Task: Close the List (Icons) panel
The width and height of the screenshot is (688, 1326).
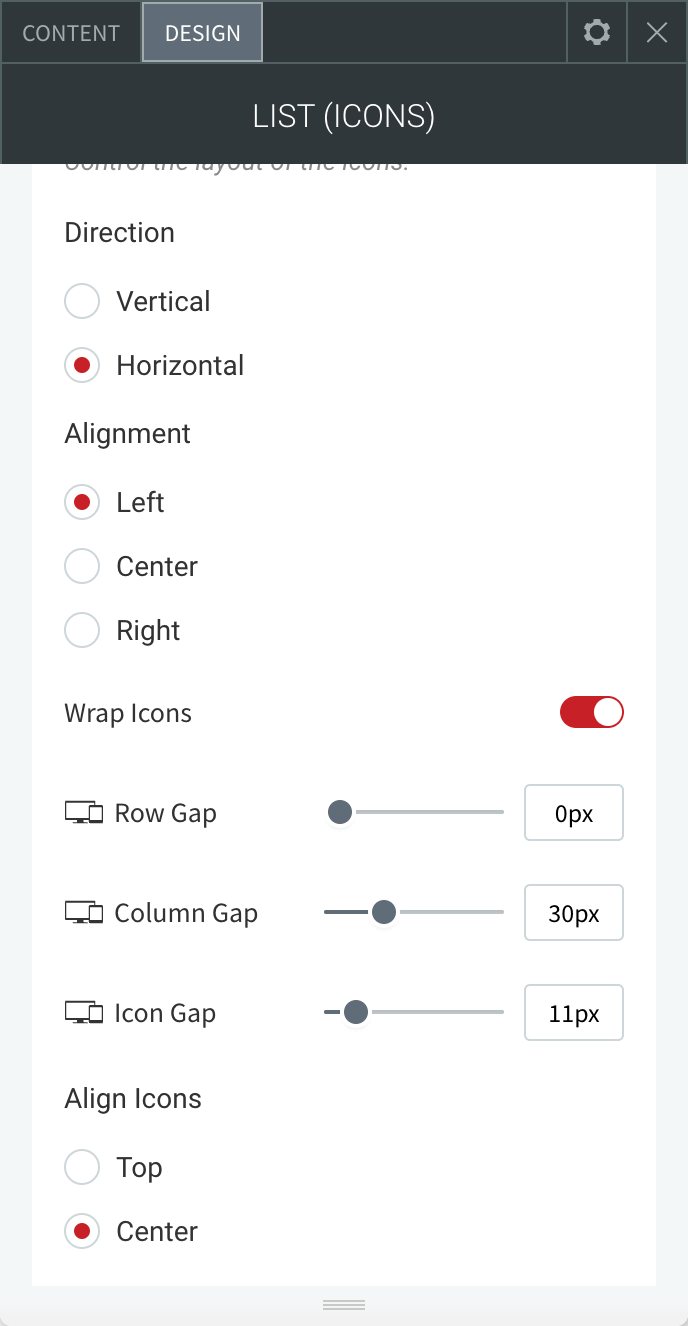Action: tap(657, 33)
